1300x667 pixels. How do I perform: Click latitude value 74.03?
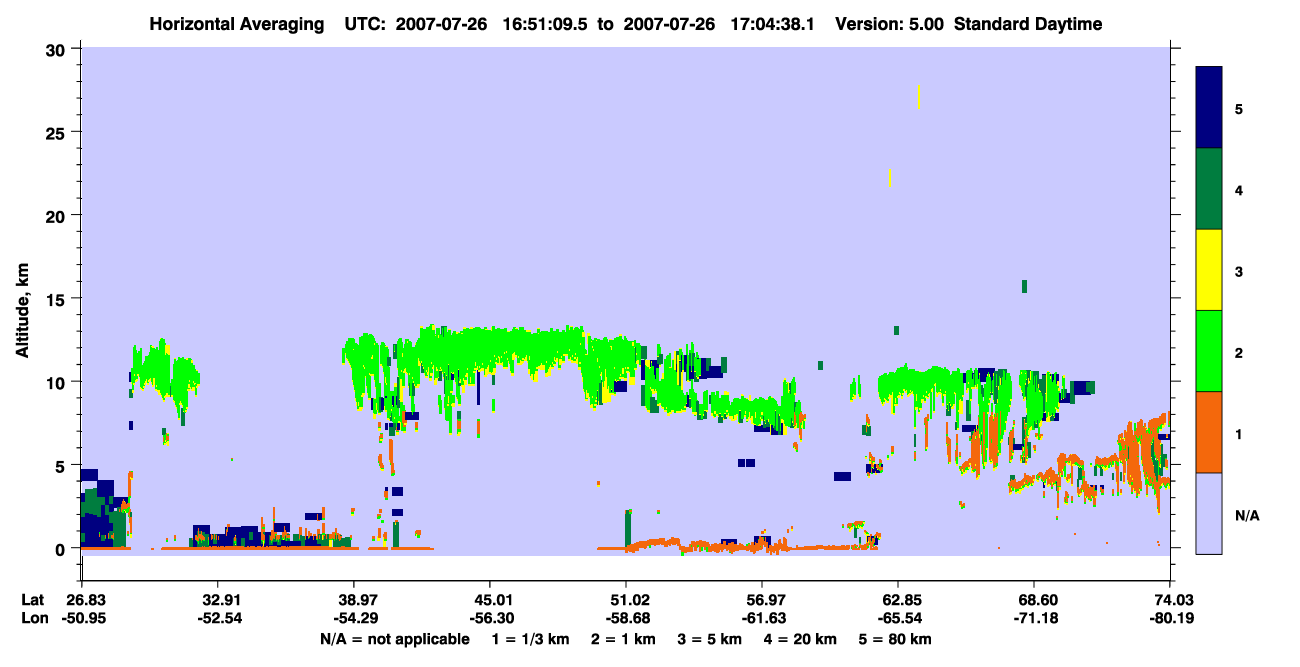point(1170,600)
